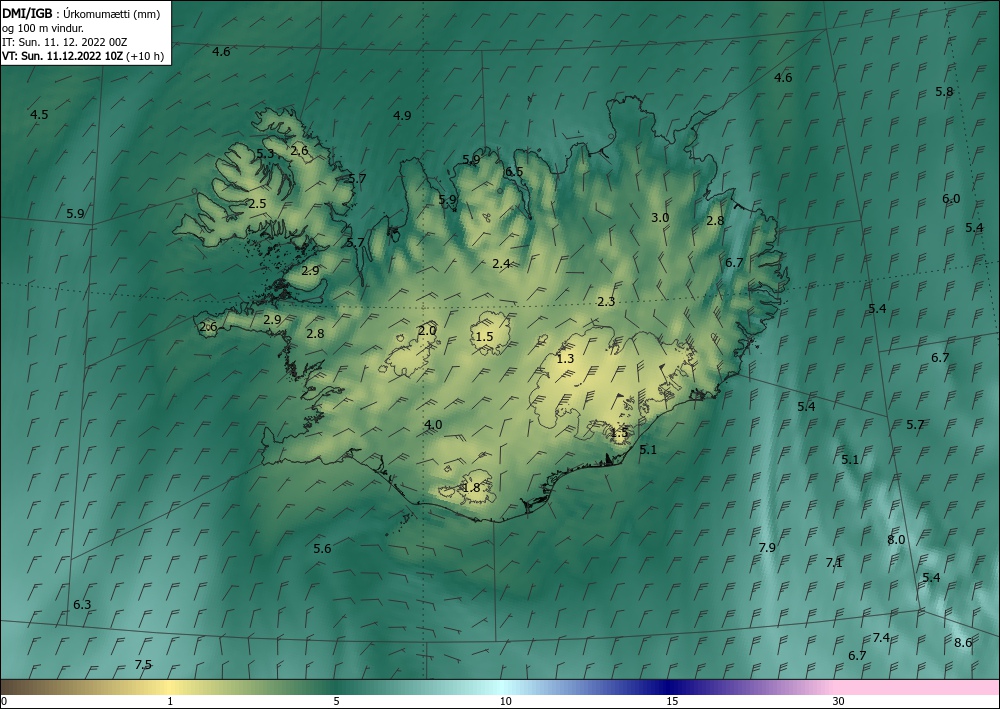Click the 1.5 value inside Hofsjökull glacier

(485, 337)
